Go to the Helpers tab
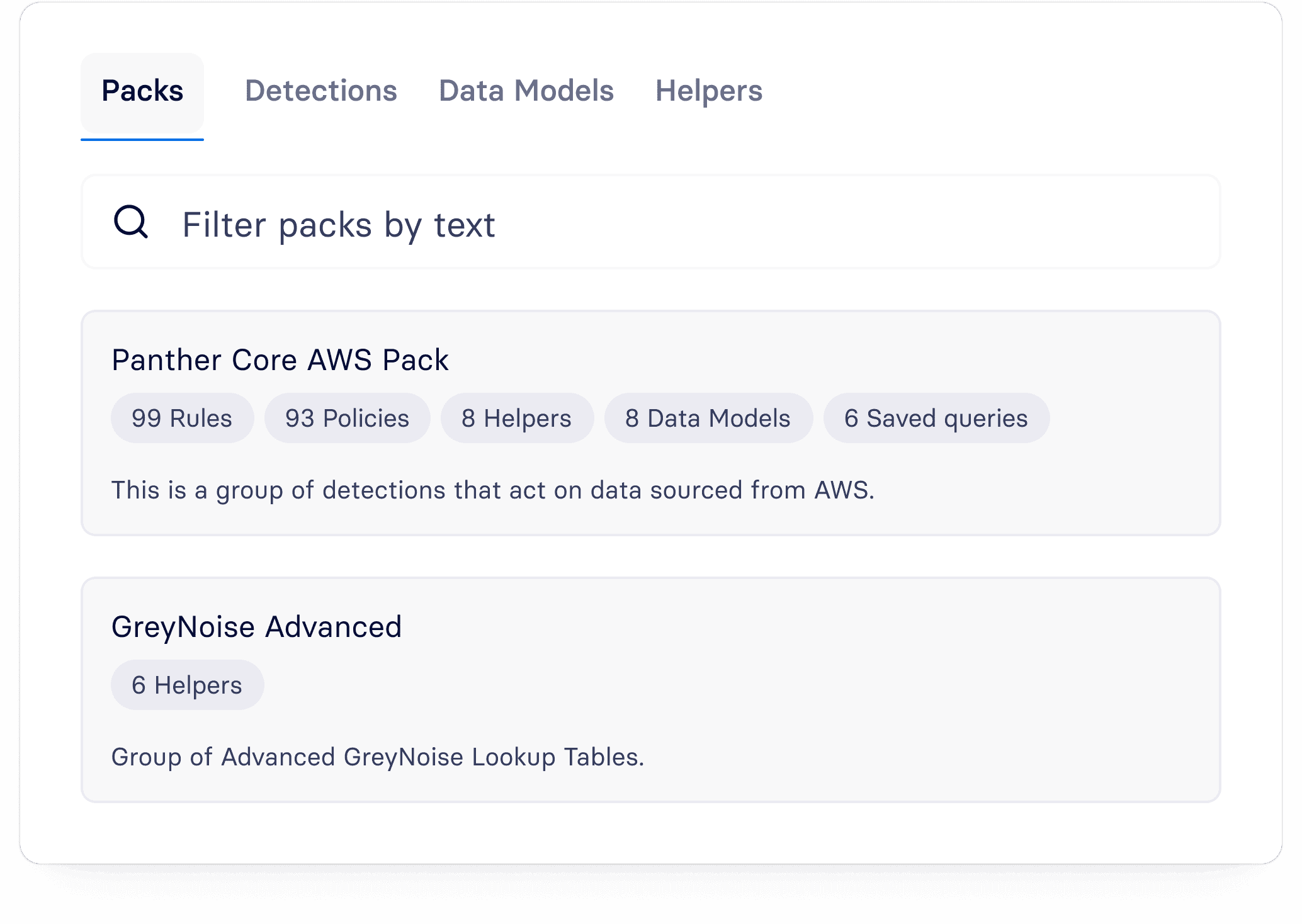 pos(709,91)
